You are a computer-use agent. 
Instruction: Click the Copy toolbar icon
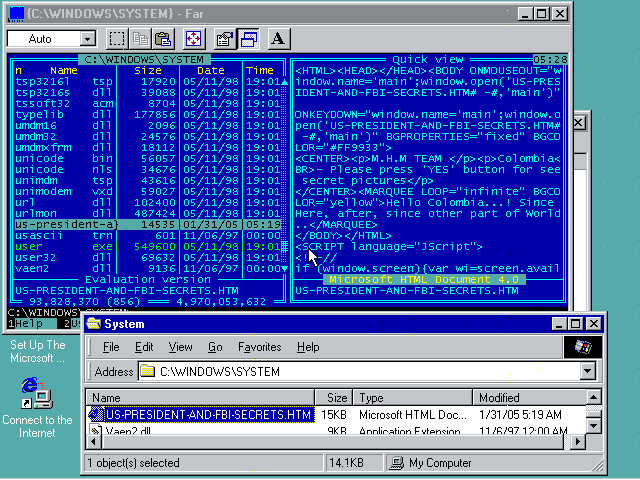tap(140, 39)
